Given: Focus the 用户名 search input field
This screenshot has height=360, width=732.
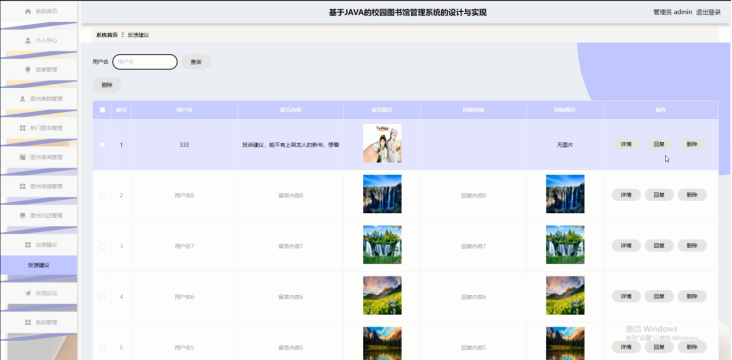Looking at the screenshot, I should [x=145, y=62].
